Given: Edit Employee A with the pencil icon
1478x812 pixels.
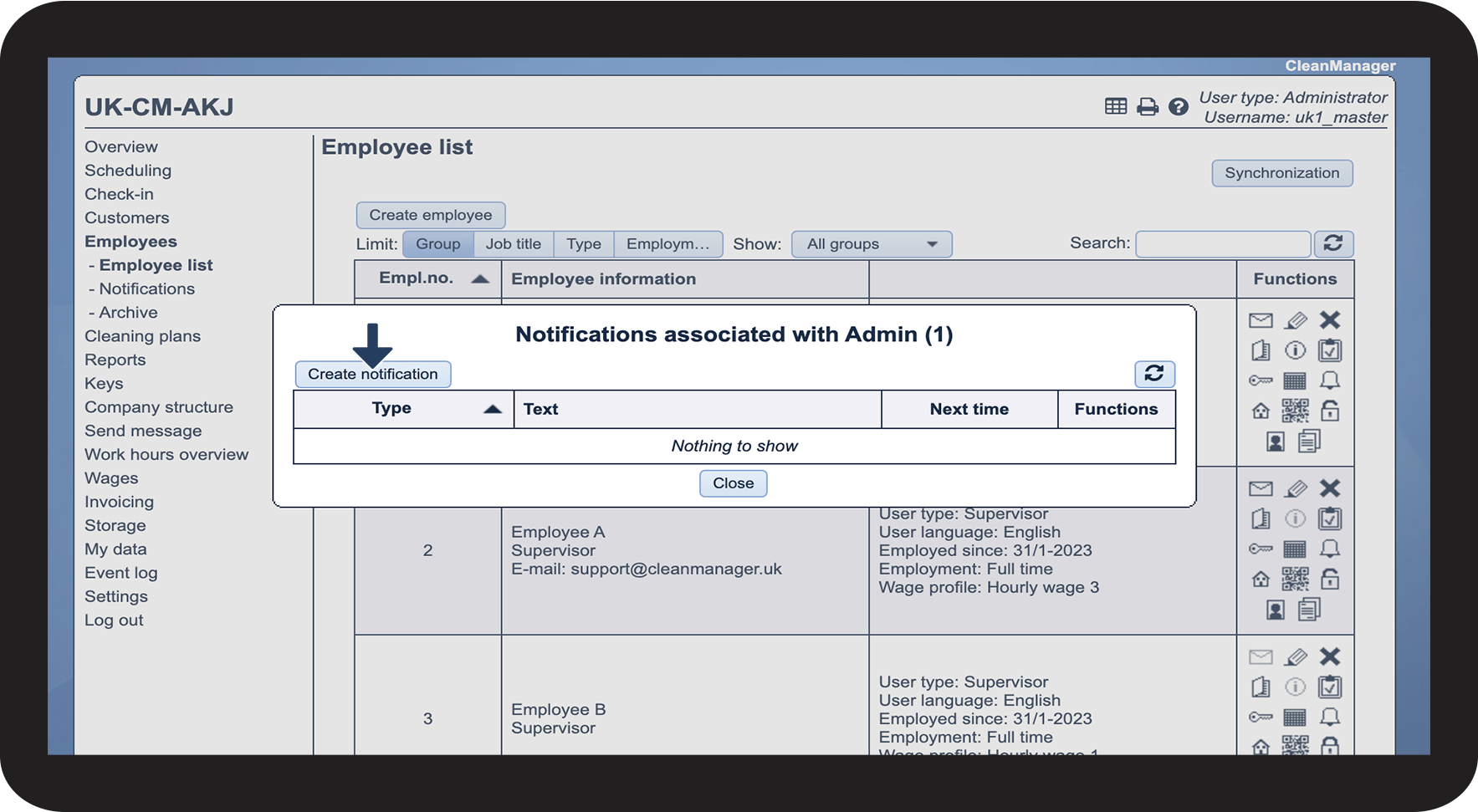Looking at the screenshot, I should point(1296,488).
